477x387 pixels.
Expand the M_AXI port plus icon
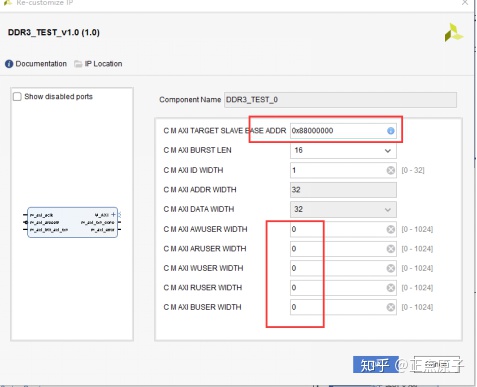click(113, 215)
